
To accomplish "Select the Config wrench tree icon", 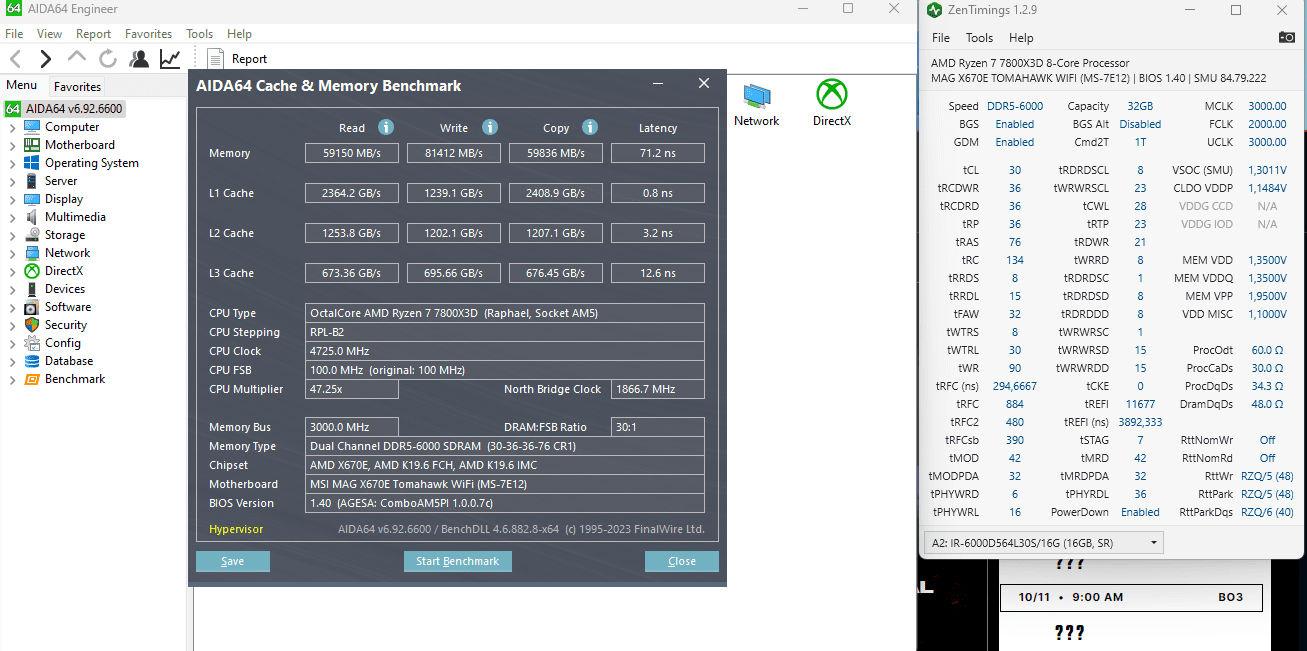I will point(31,343).
